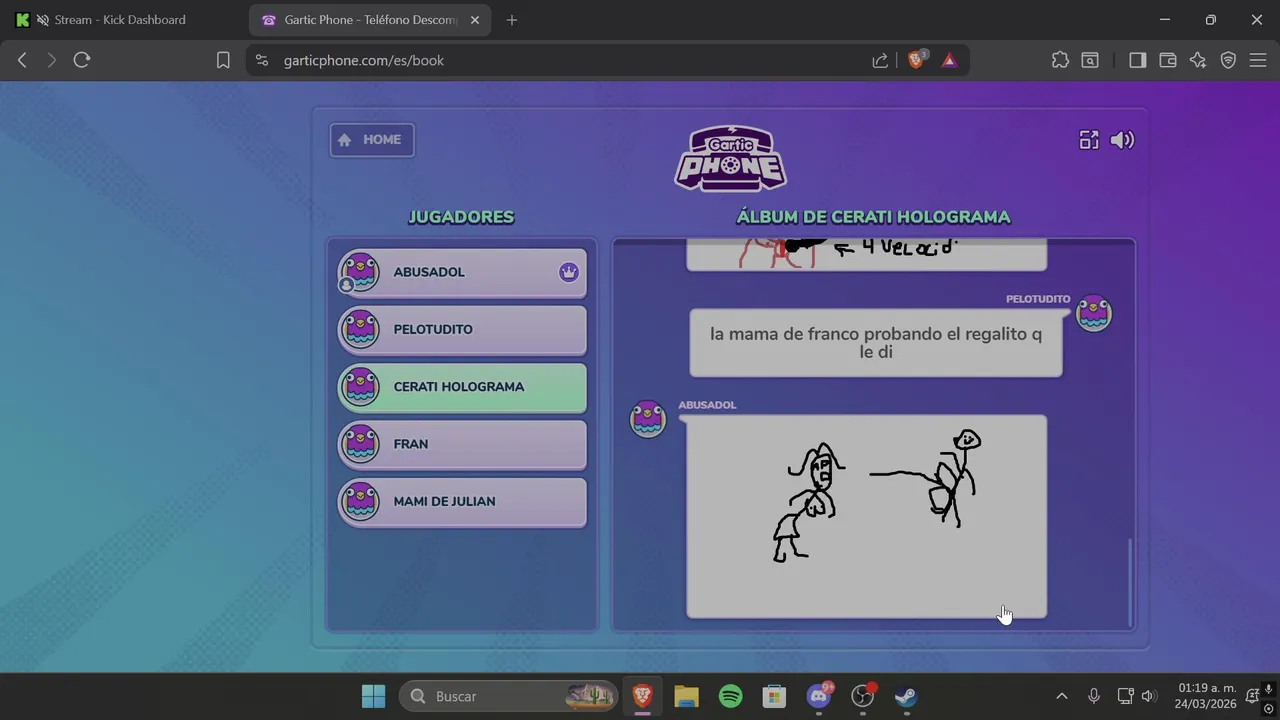
Task: Open File Explorer from the taskbar
Action: (686, 696)
